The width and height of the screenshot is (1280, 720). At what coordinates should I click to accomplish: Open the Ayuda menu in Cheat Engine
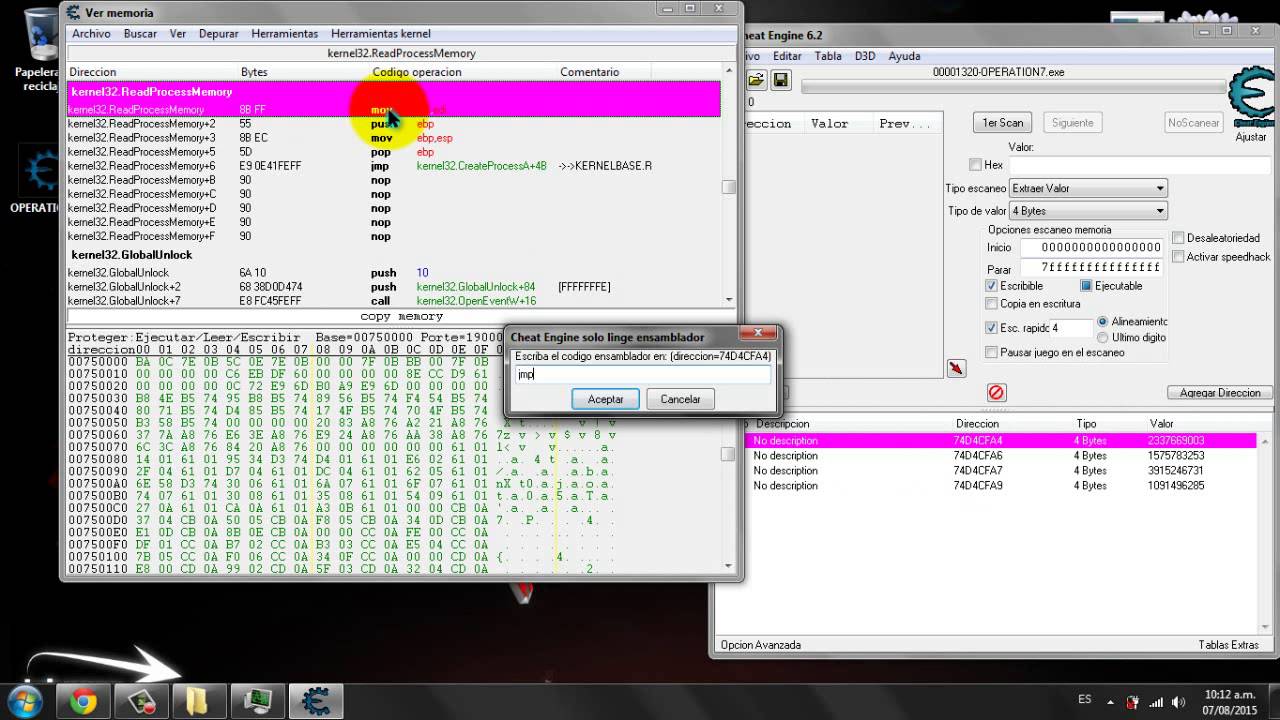pos(904,56)
